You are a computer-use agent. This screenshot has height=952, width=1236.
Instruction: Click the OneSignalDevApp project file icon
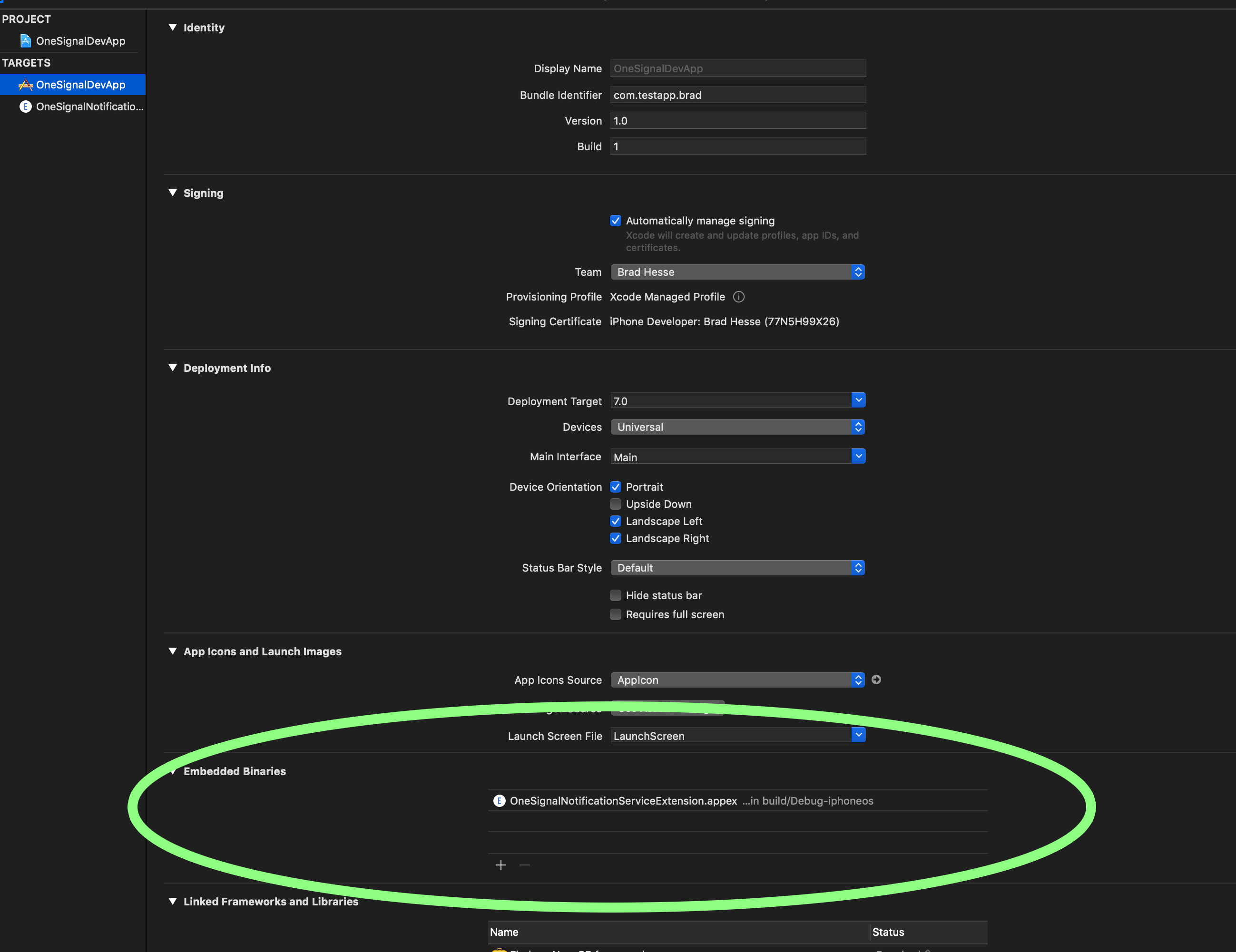[x=26, y=41]
